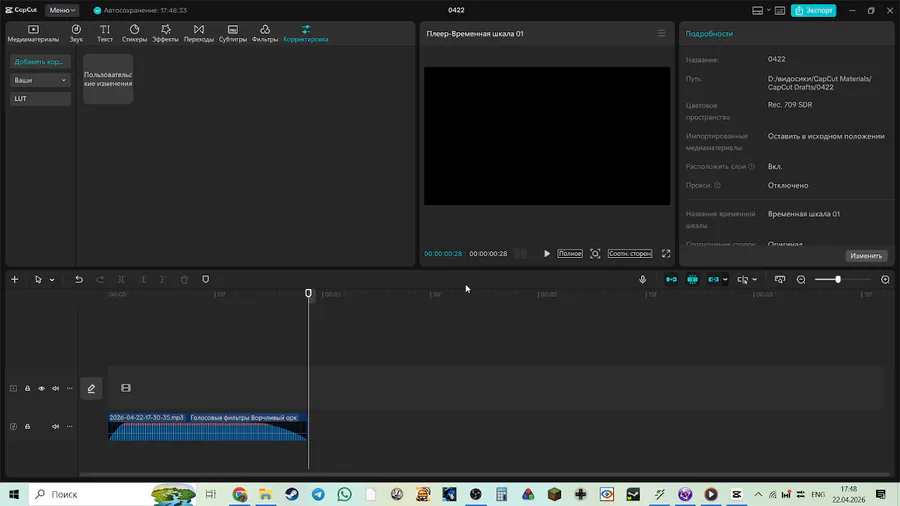Toggle clip linkage in timeline

pyautogui.click(x=713, y=279)
